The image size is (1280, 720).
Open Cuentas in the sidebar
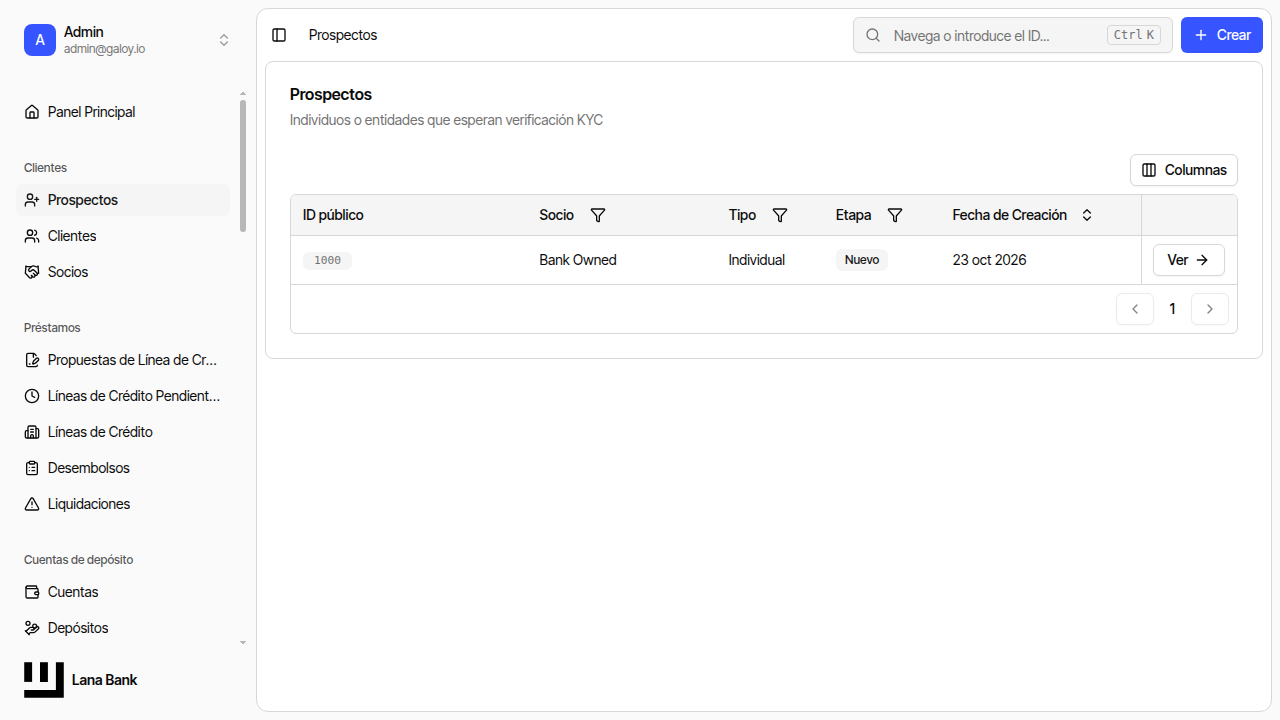coord(124,592)
